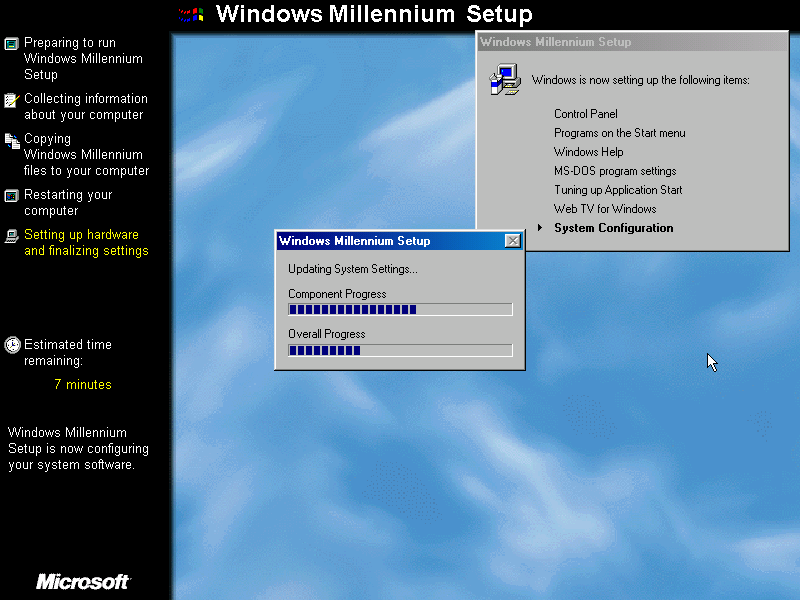Screen dimensions: 800x600
Task: Click 'Setup is now configuring your system software' text
Action: 78,448
